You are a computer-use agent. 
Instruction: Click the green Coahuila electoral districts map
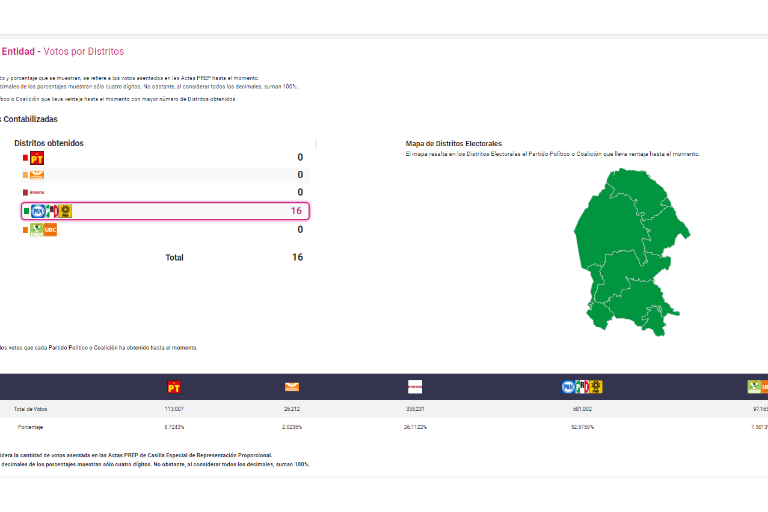[628, 252]
